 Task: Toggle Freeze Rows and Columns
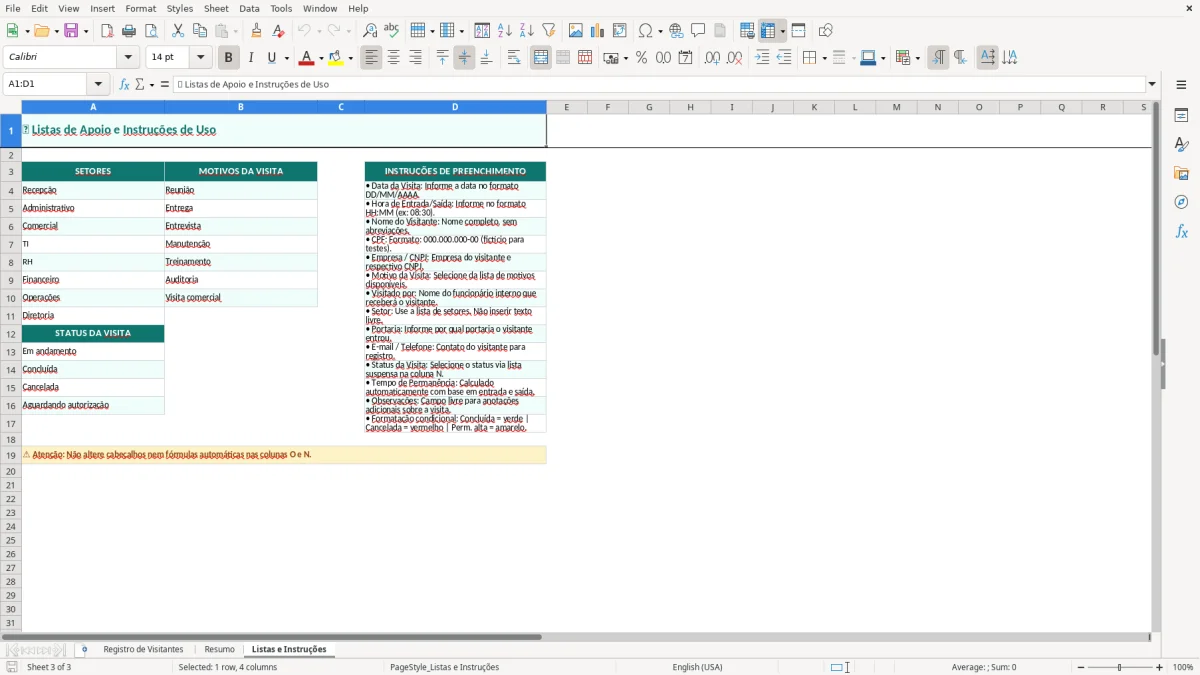tap(768, 31)
